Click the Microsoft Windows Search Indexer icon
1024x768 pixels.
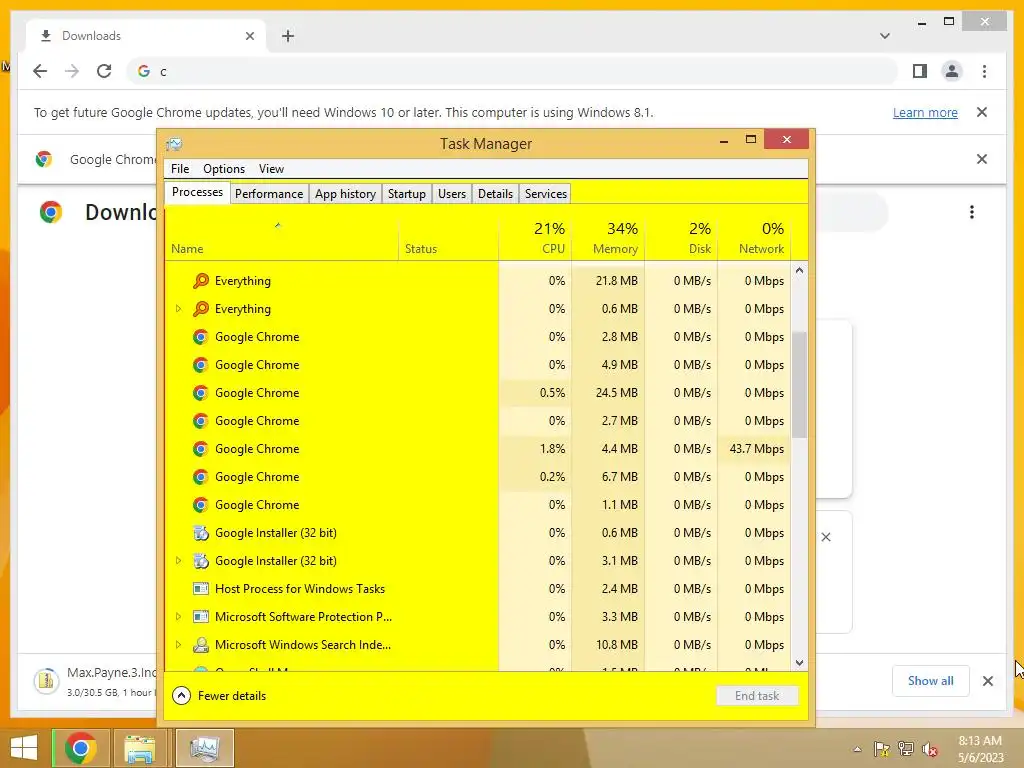pos(200,645)
